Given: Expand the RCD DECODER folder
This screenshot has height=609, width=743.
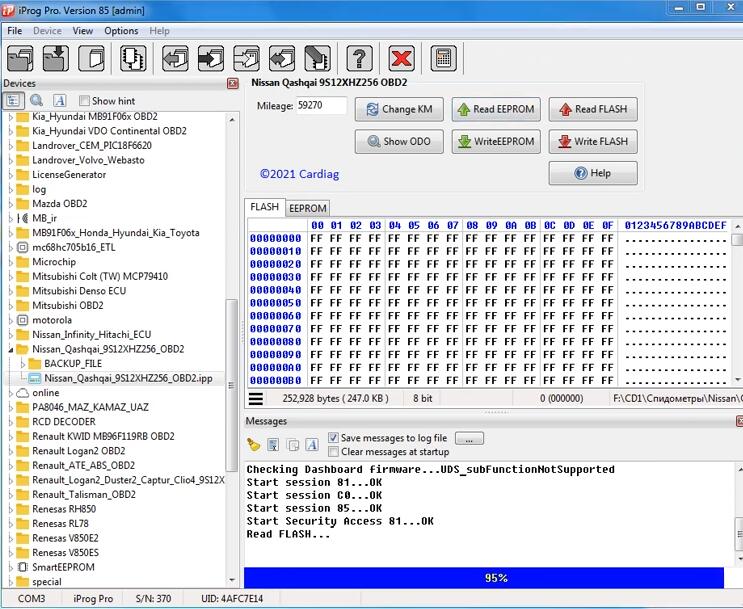Looking at the screenshot, I should tap(10, 422).
